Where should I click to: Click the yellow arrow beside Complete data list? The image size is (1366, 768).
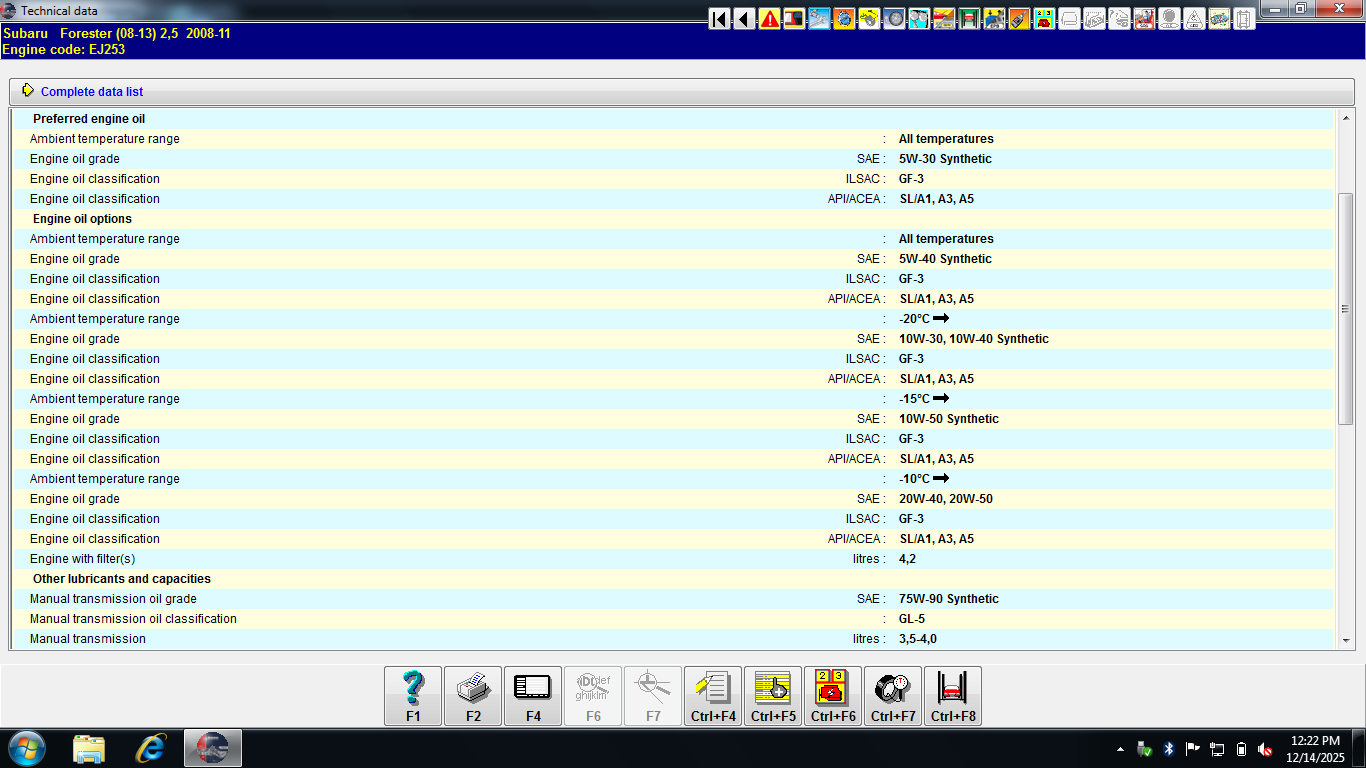coord(28,91)
